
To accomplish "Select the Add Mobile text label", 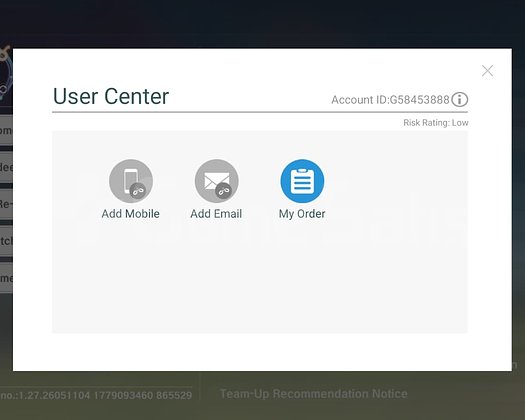I will (131, 214).
